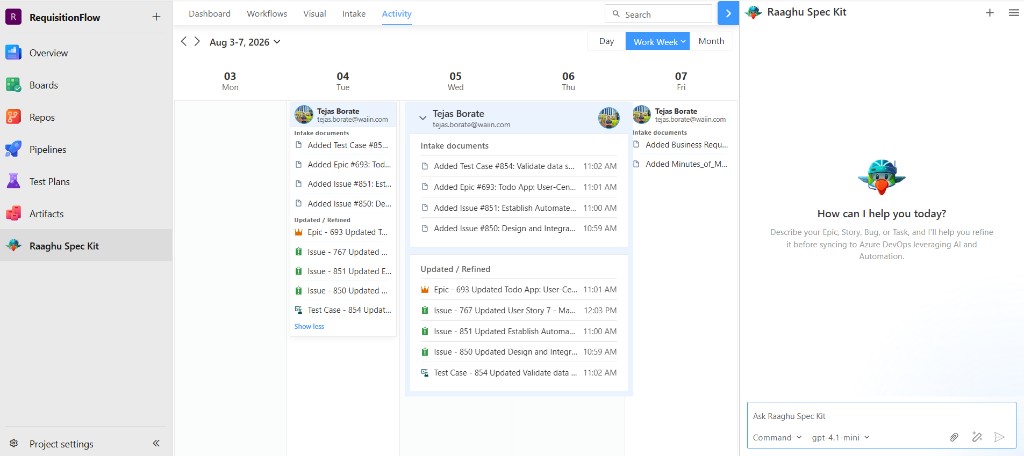Open Artifacts in the sidebar

point(86,214)
